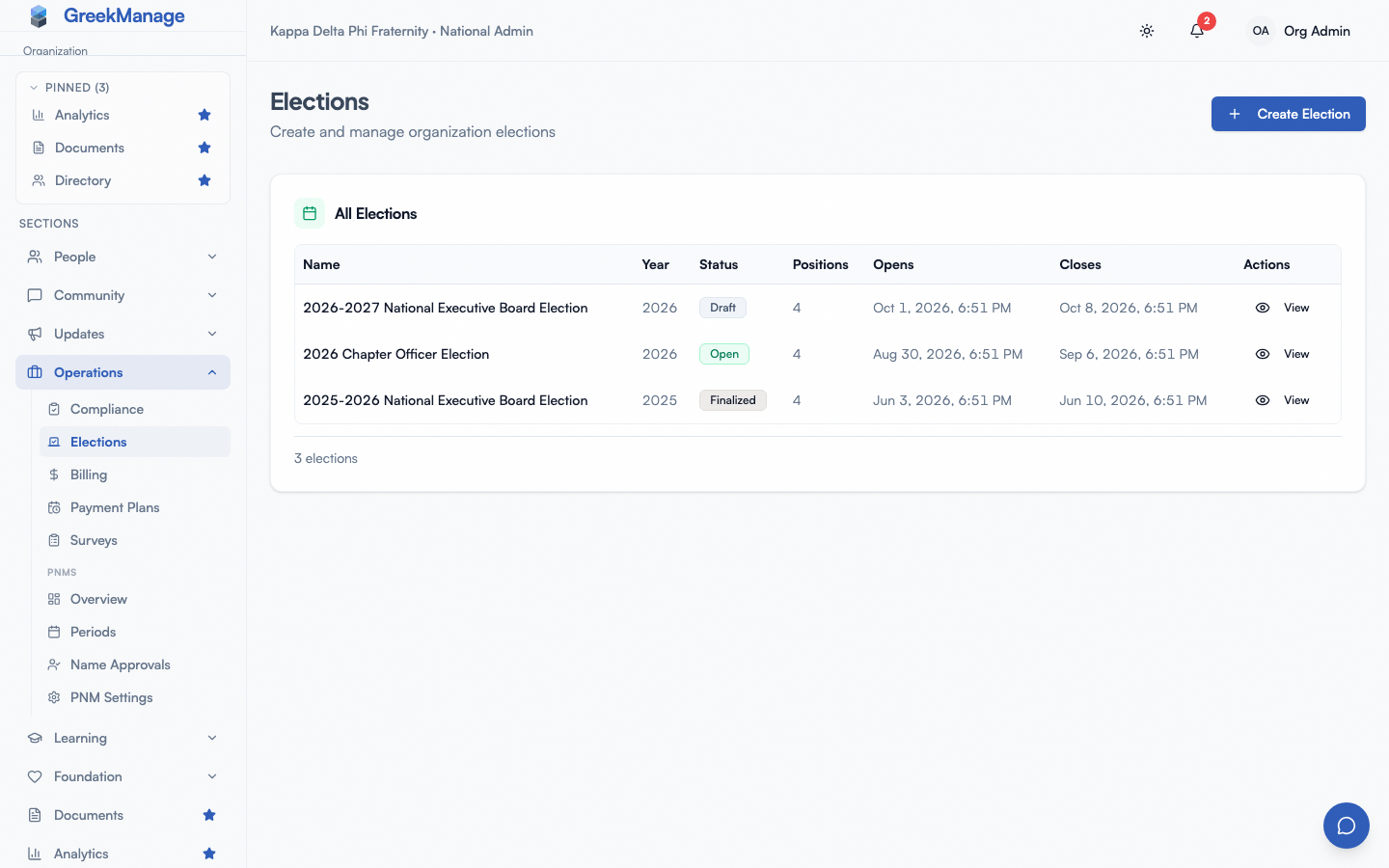Click the All Elections calendar icon

310,213
